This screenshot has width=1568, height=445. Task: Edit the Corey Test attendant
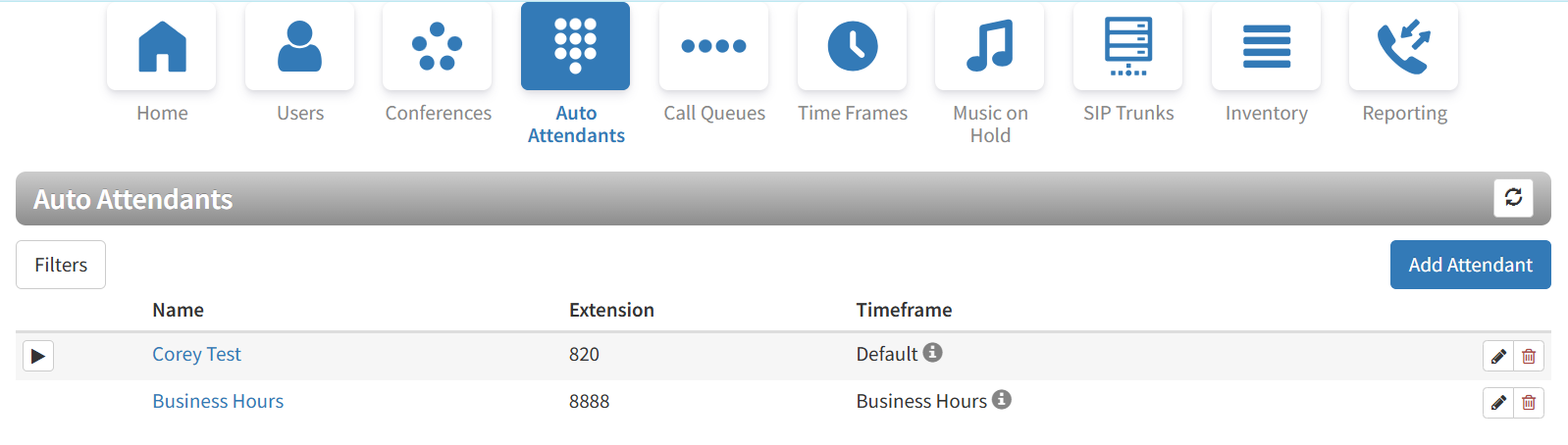click(x=1498, y=357)
